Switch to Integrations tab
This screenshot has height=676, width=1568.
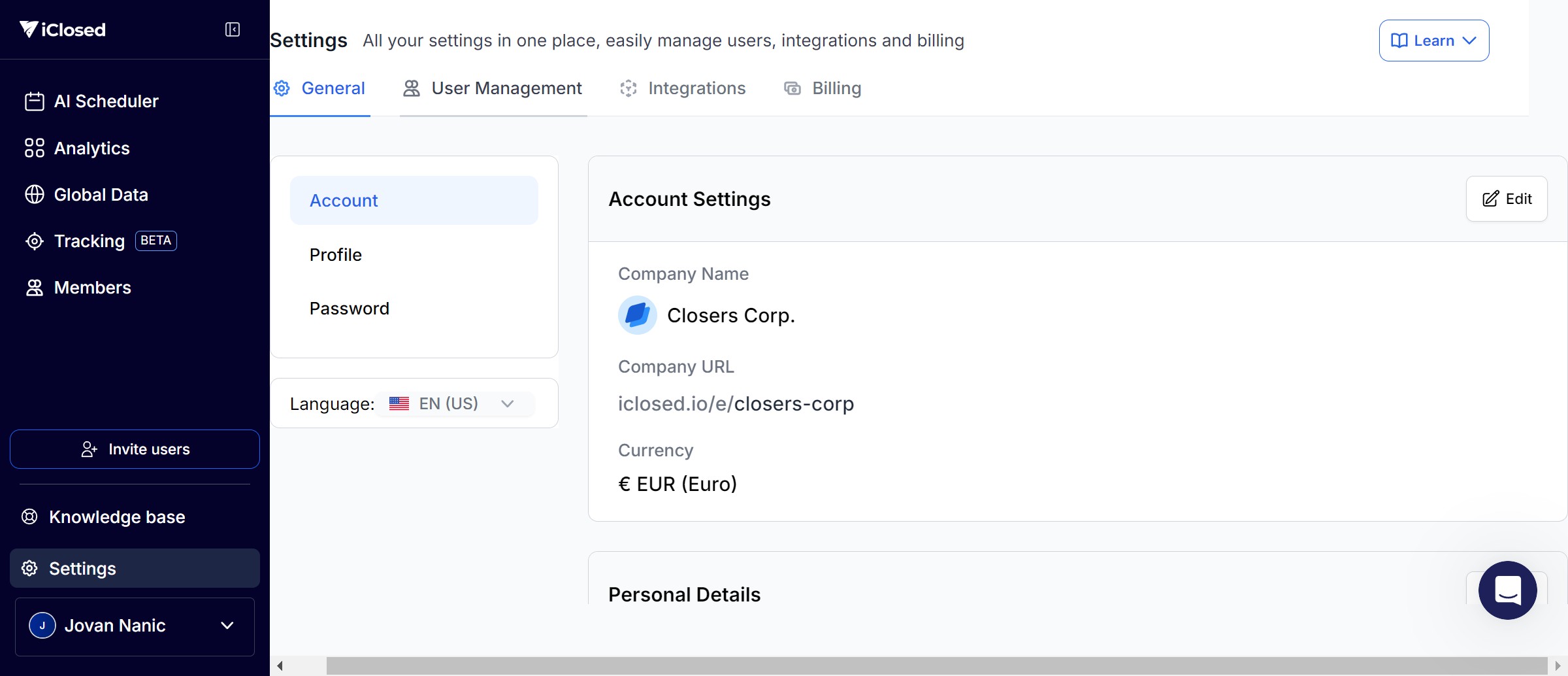point(683,88)
